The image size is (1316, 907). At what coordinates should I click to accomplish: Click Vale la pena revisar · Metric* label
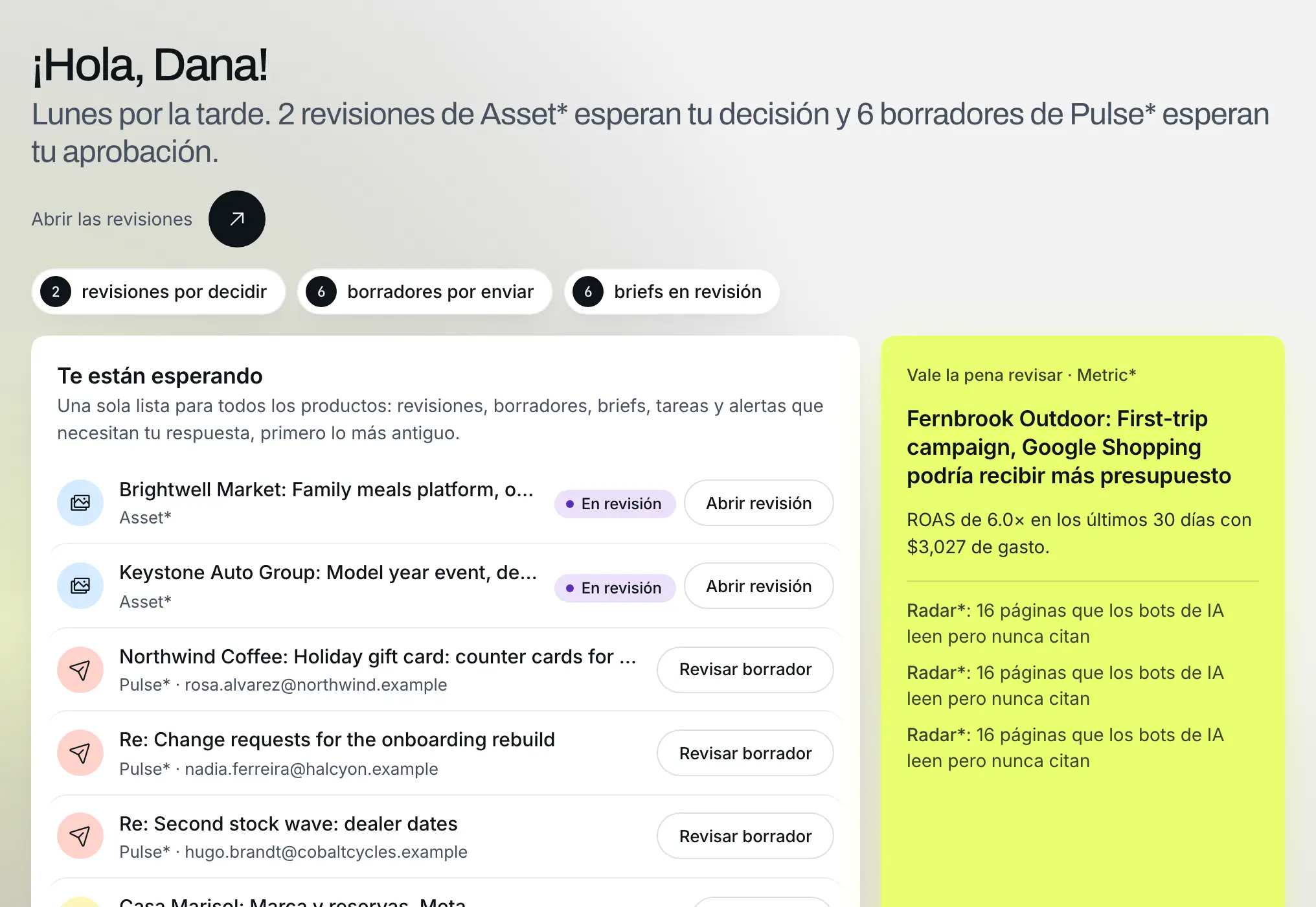pyautogui.click(x=1021, y=375)
